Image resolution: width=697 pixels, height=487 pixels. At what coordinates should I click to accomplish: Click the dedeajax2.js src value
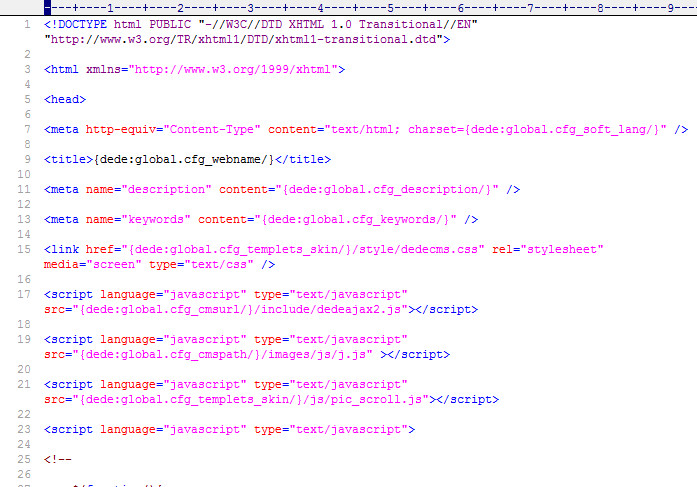[240, 309]
